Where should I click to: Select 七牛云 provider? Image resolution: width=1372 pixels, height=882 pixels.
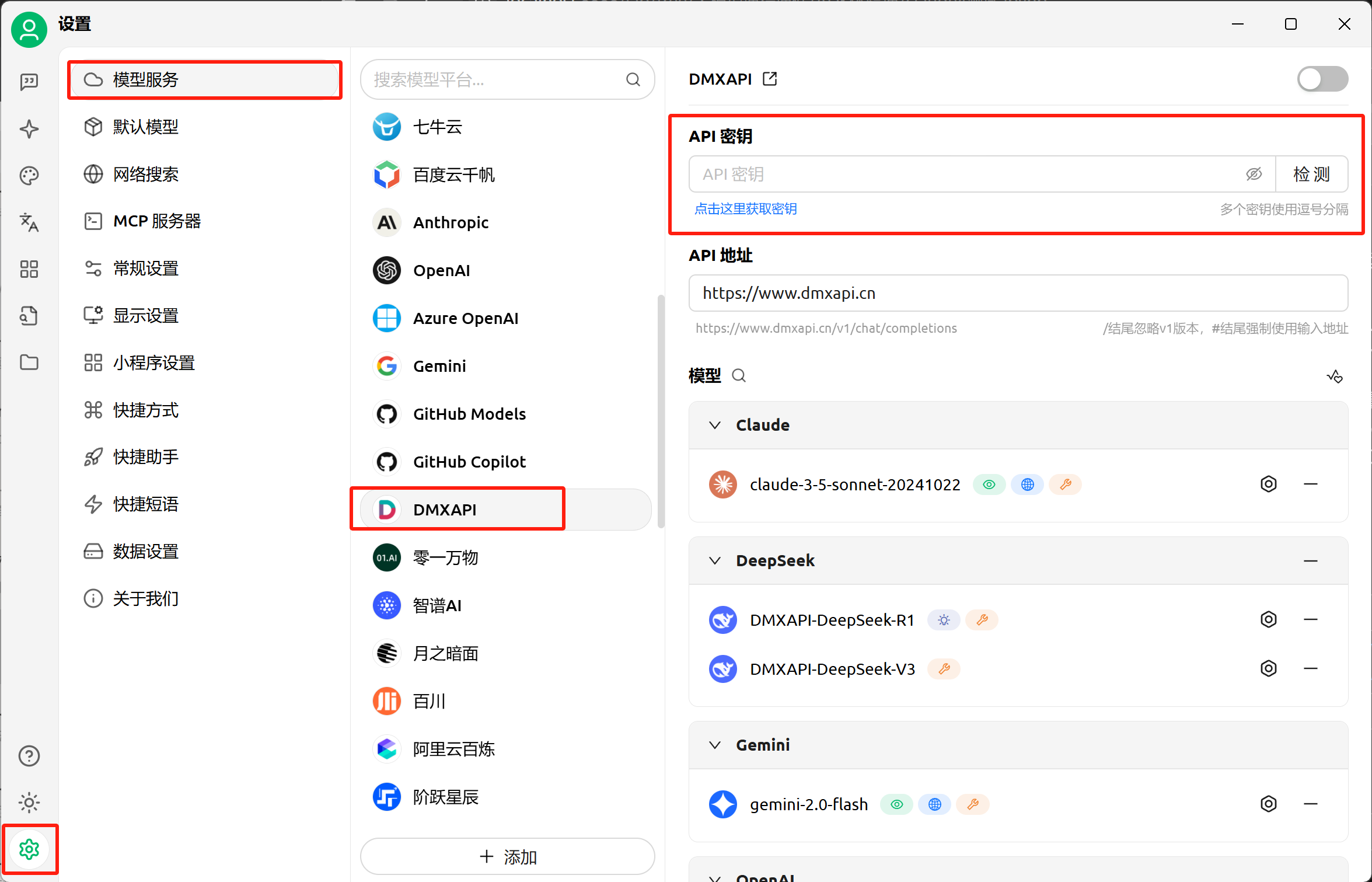[506, 127]
